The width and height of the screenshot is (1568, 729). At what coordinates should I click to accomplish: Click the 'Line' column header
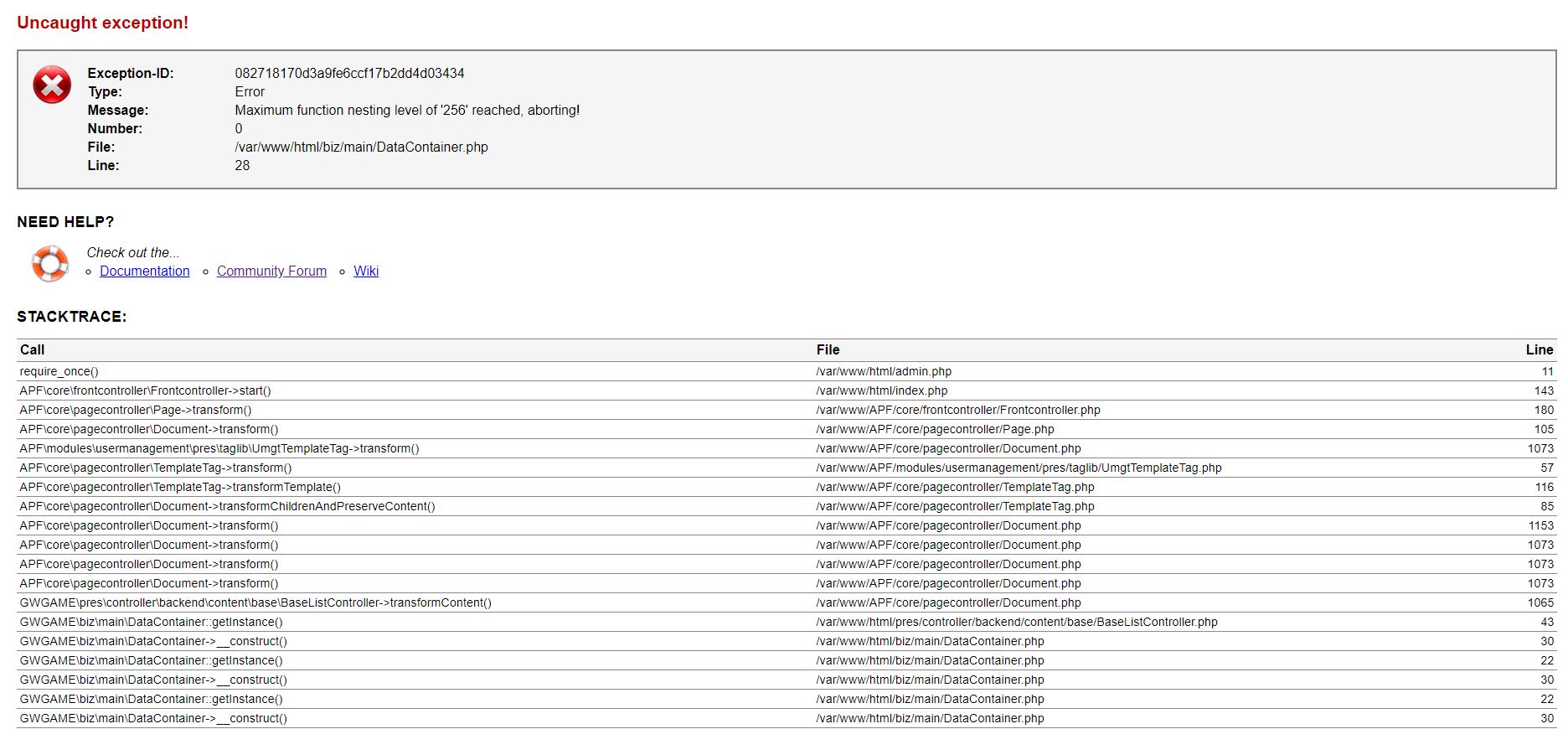tap(1540, 349)
